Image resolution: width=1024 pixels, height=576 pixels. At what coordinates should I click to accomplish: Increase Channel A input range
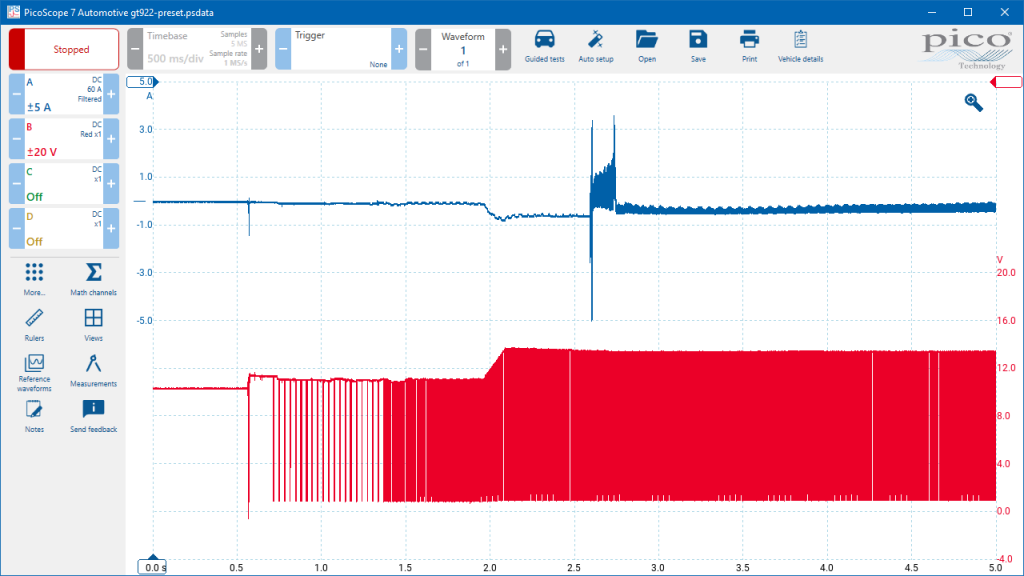point(111,94)
